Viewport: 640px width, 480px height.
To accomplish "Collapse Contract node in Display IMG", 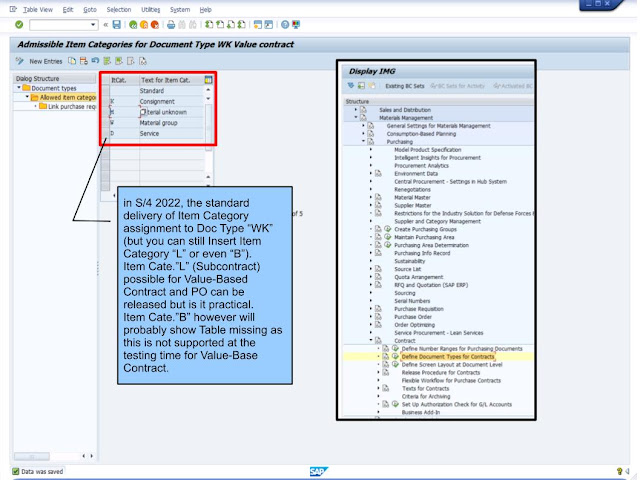I will (371, 340).
